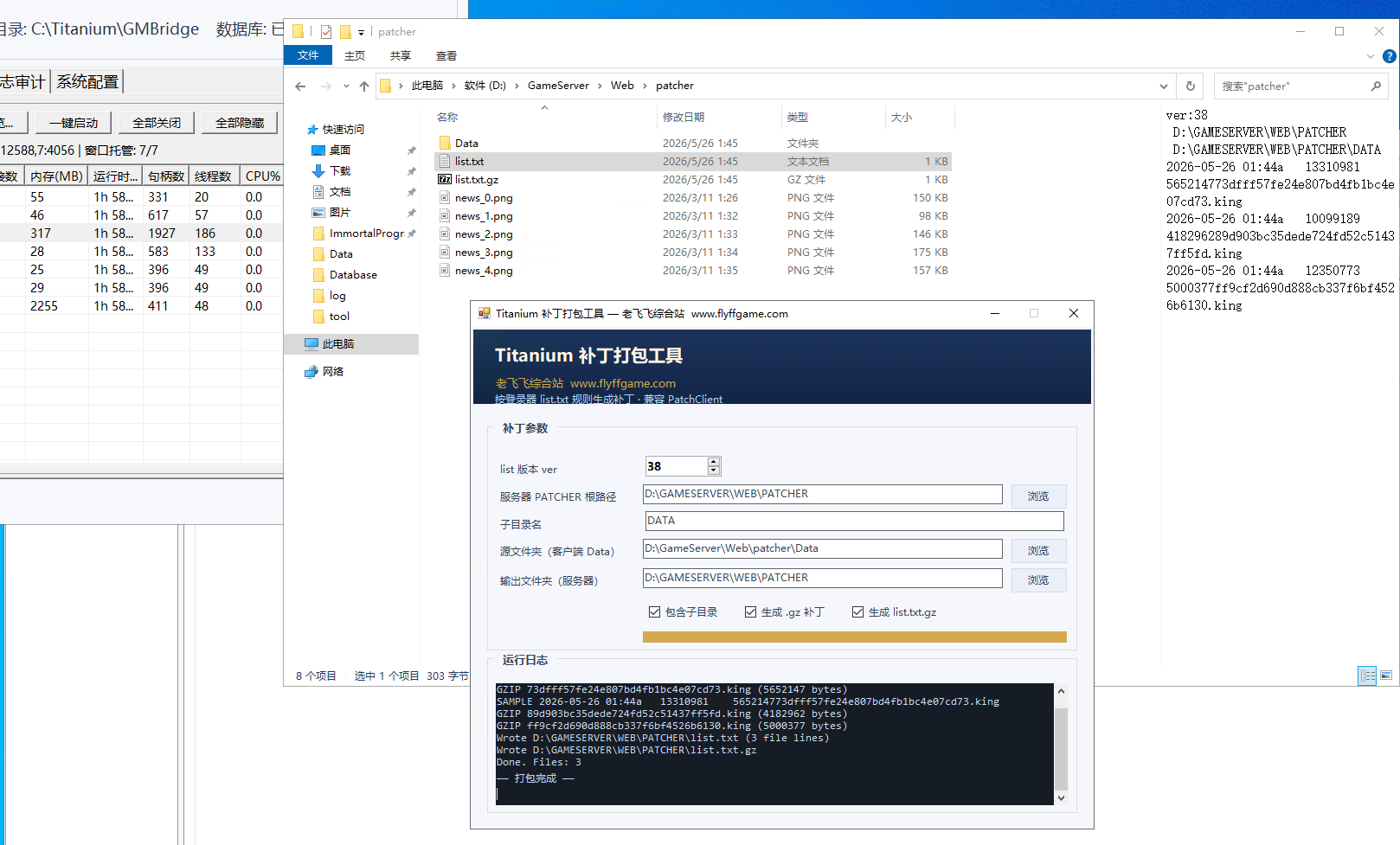The height and width of the screenshot is (845, 1400).
Task: Open the Explorer help question mark icon
Action: click(x=1390, y=56)
